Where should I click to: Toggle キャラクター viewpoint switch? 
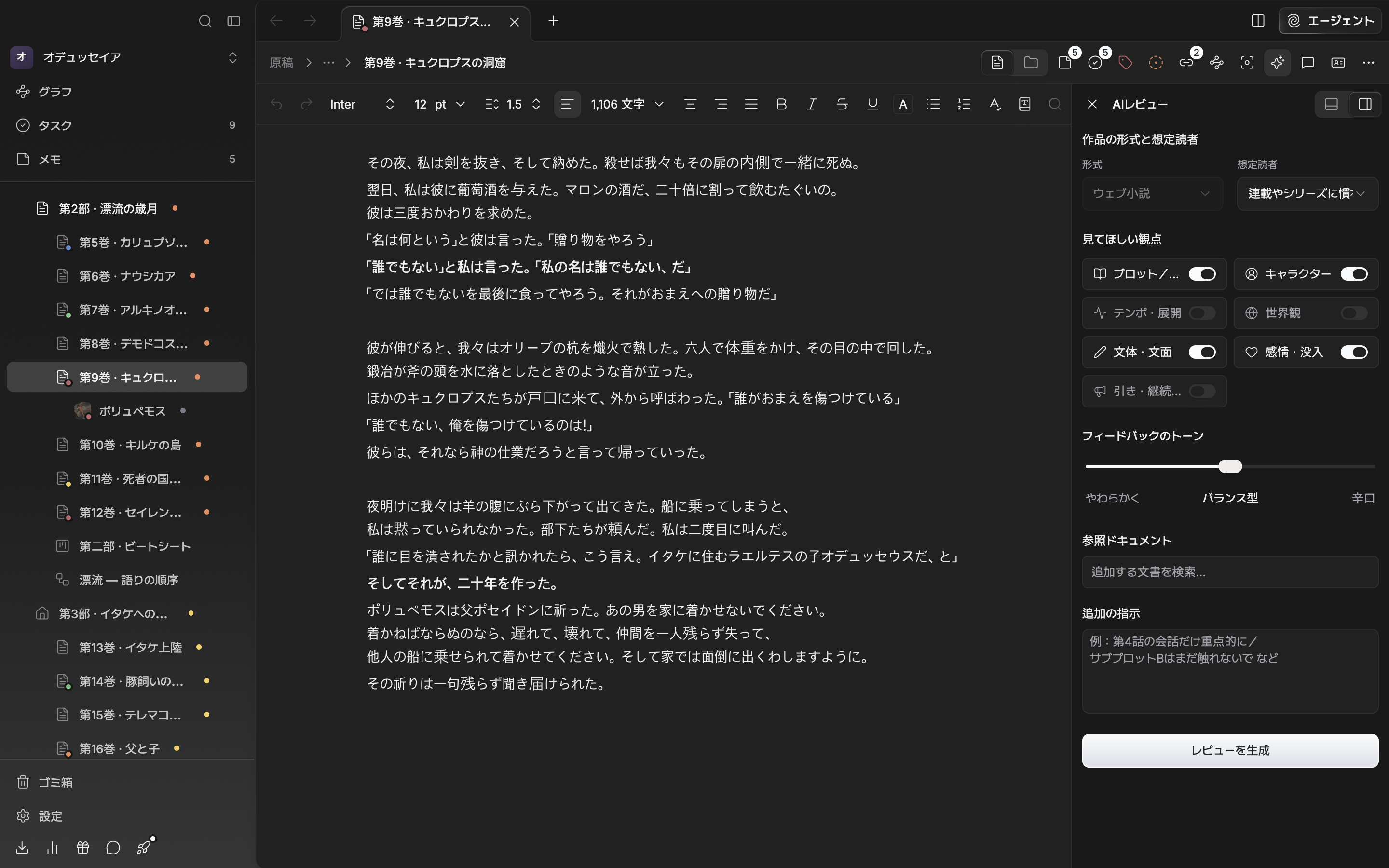(1354, 274)
